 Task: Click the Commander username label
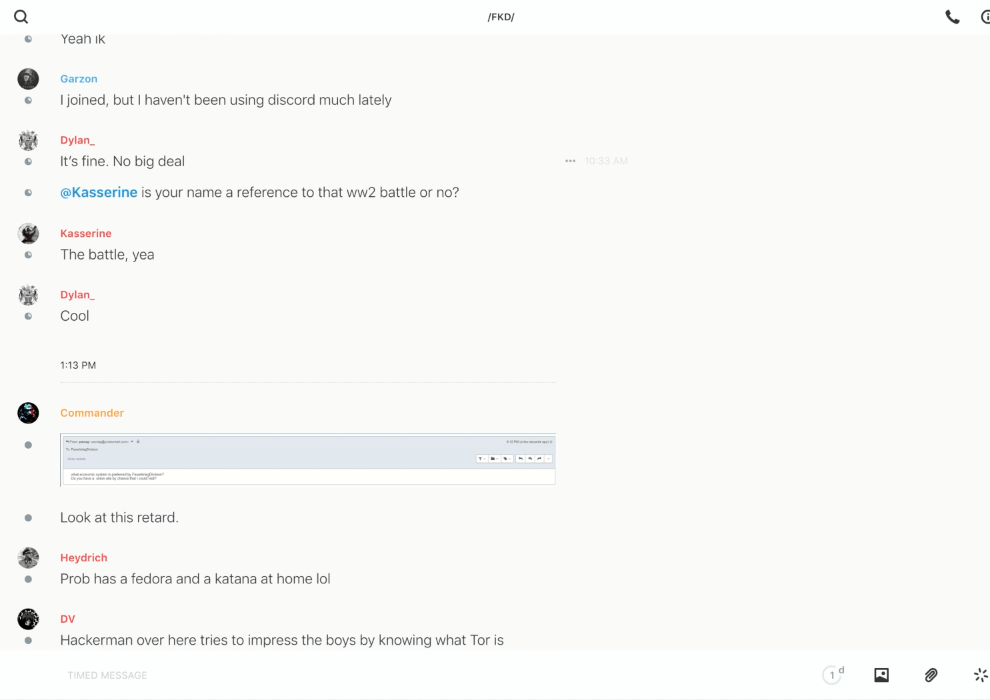(x=92, y=413)
